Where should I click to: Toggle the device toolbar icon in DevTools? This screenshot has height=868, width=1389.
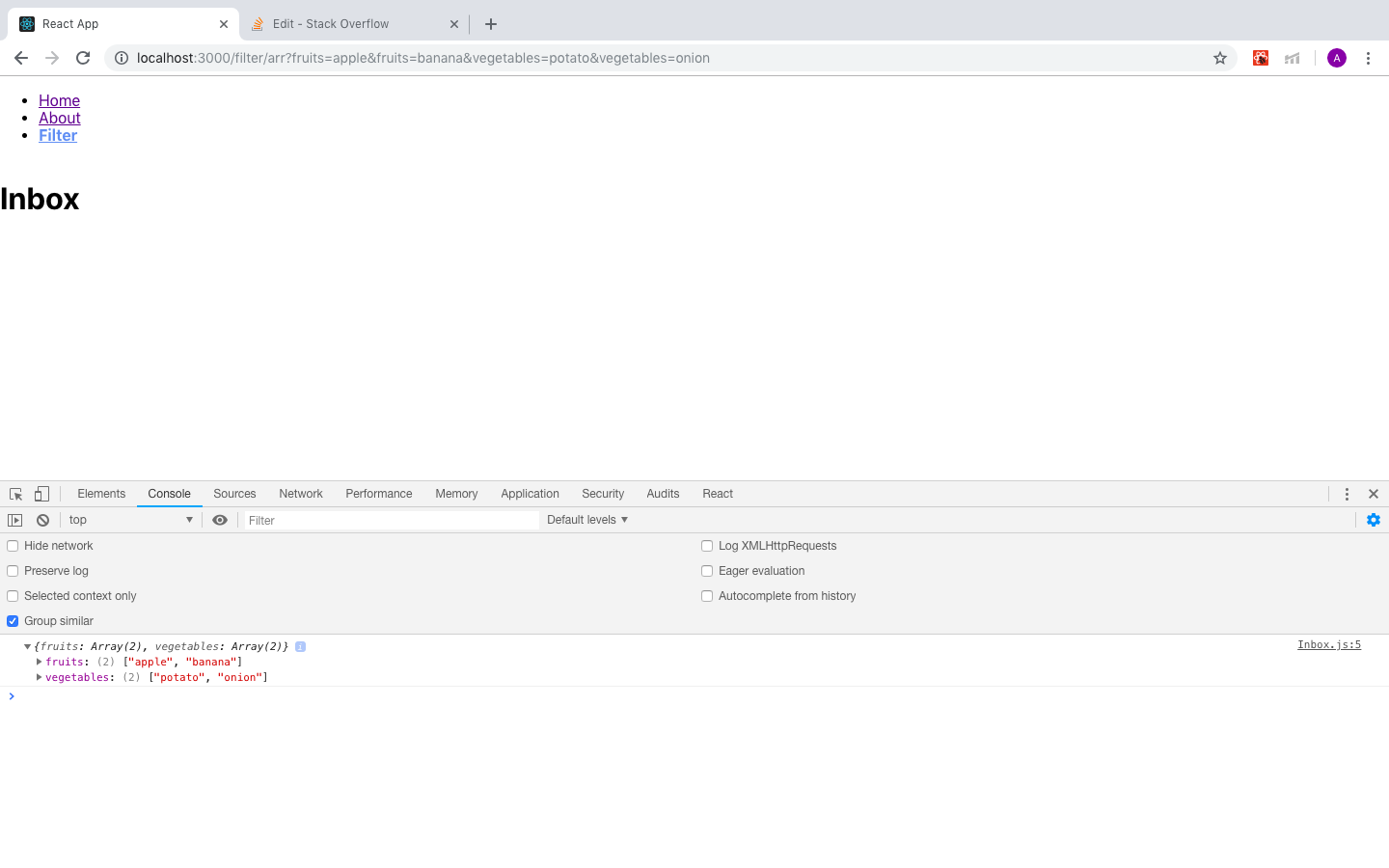pos(41,494)
